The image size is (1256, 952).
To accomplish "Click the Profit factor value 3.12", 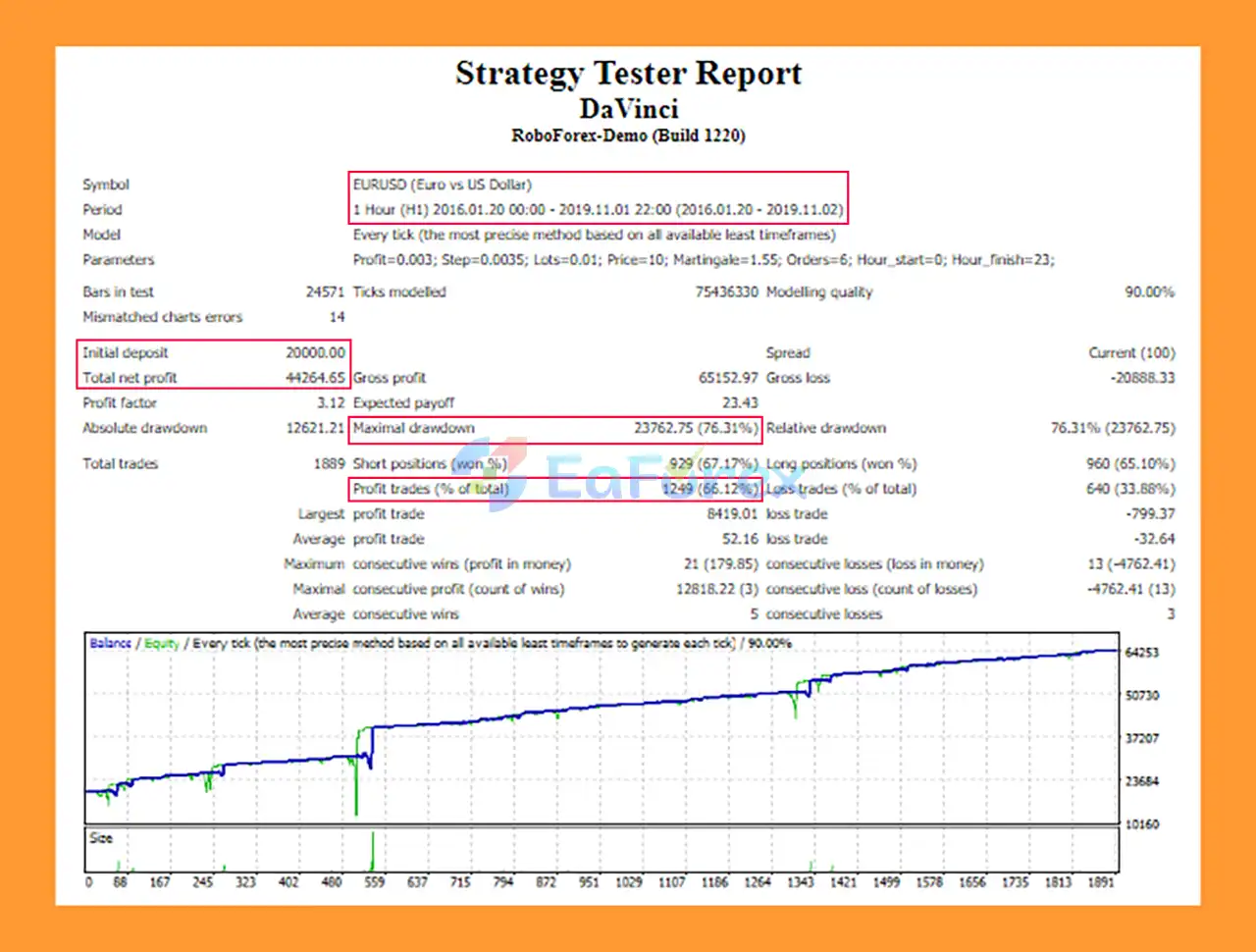I will (331, 402).
